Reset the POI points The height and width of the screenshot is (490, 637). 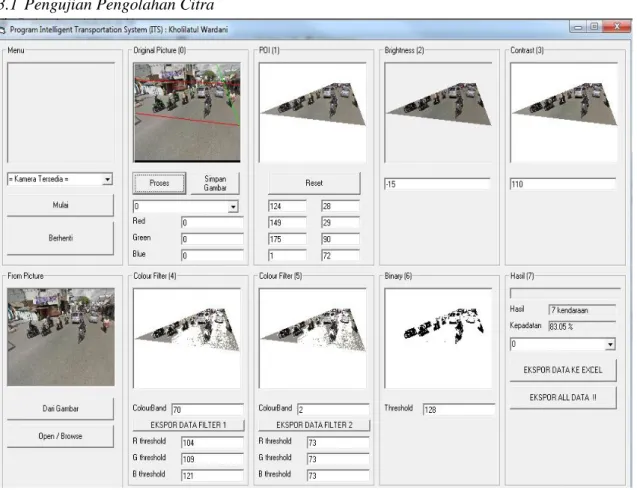pyautogui.click(x=314, y=183)
